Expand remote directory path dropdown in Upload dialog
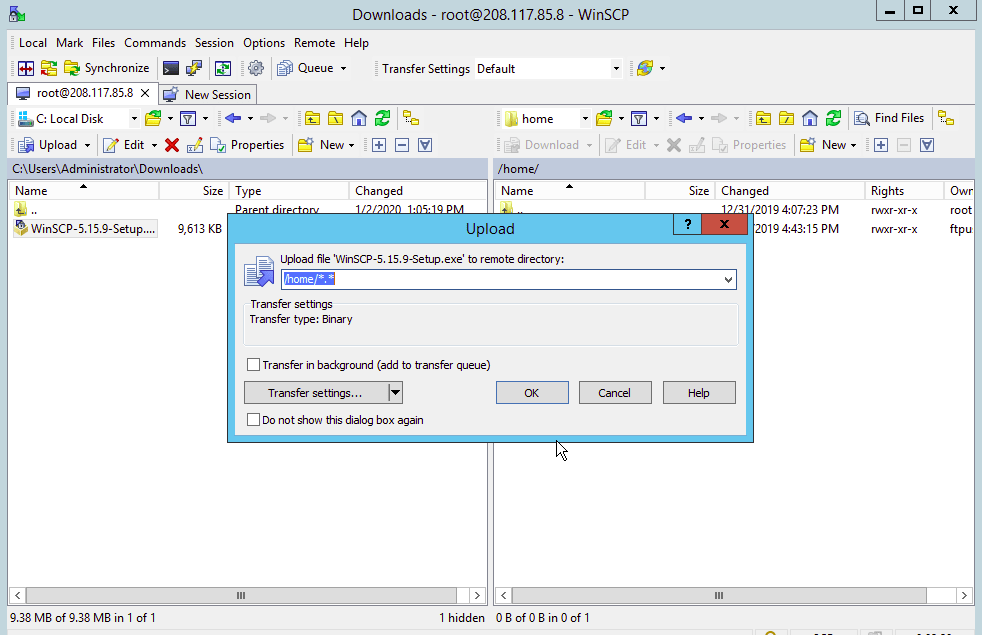The width and height of the screenshot is (982, 635). point(728,279)
